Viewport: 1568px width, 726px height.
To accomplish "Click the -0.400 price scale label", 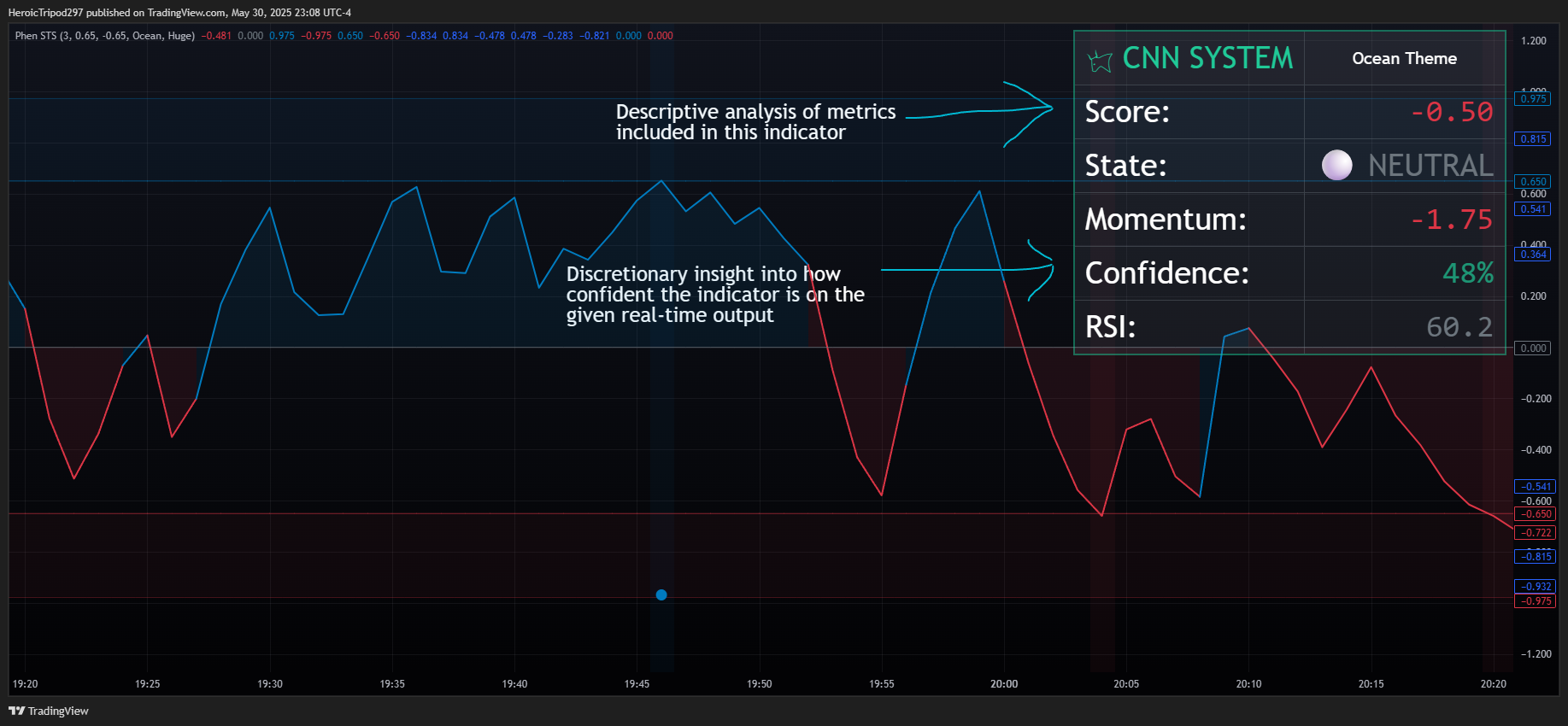I will (1536, 450).
